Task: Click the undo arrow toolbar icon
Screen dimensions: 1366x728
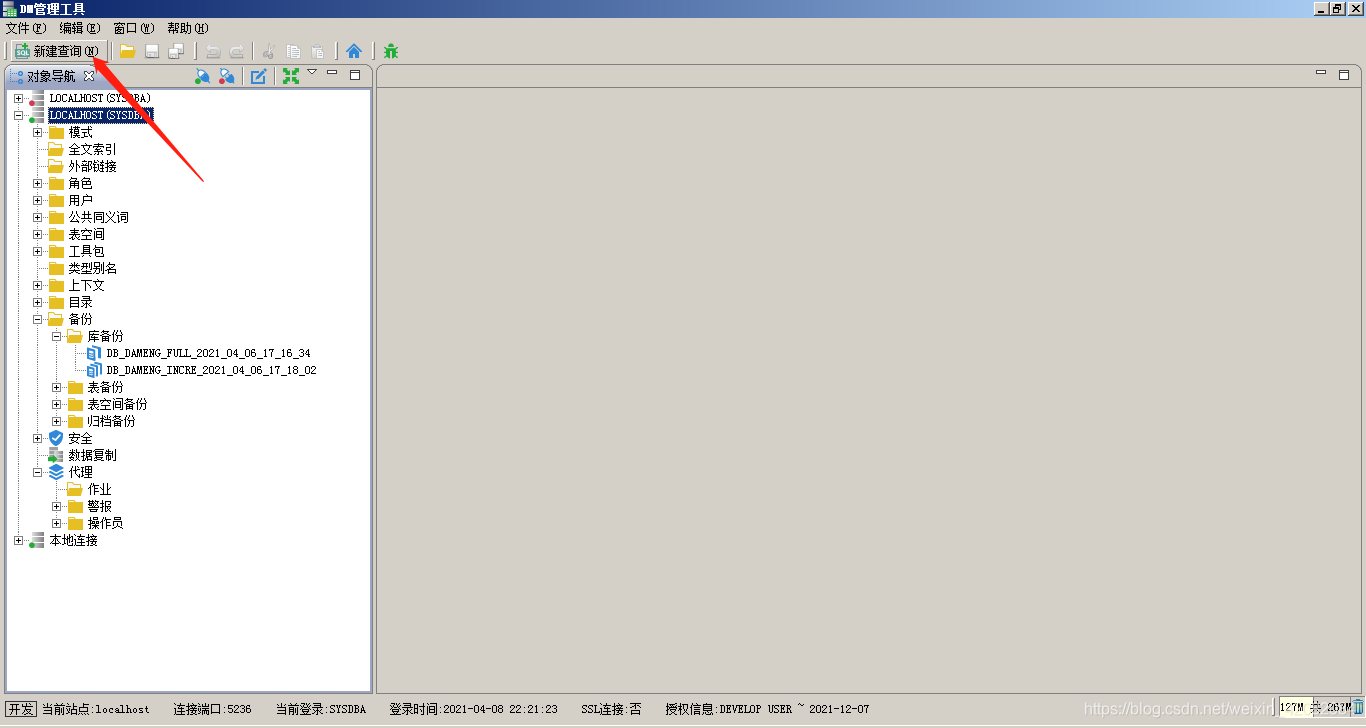Action: click(213, 51)
